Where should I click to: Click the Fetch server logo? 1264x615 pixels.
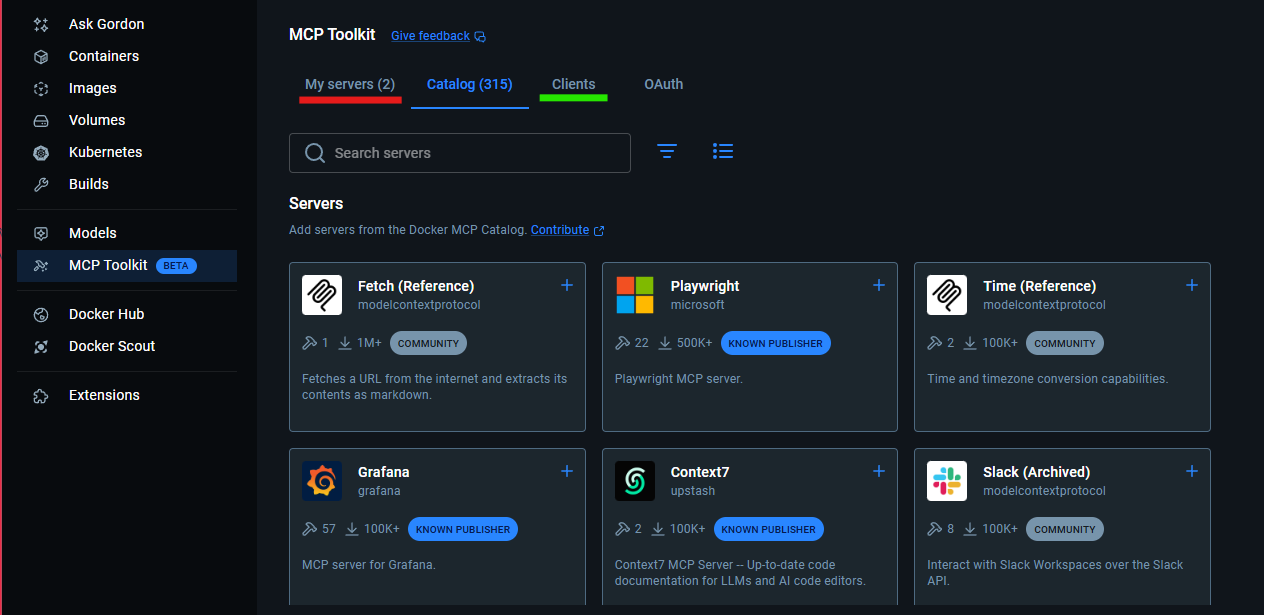pyautogui.click(x=322, y=295)
